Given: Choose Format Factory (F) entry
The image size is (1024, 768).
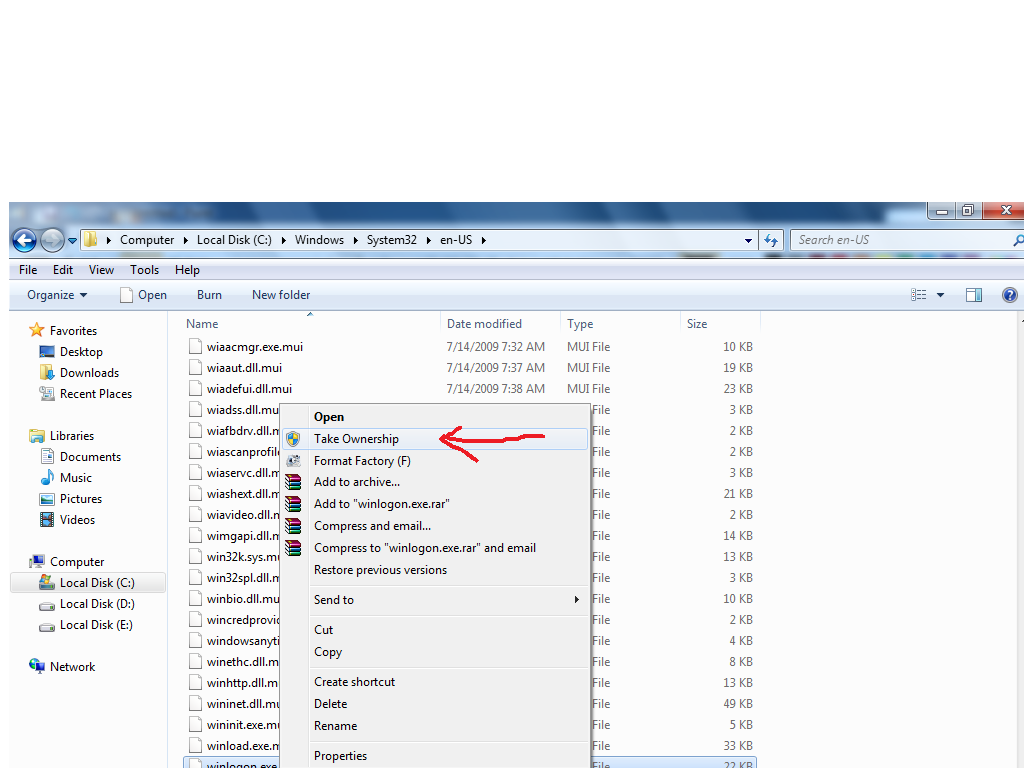Looking at the screenshot, I should pos(434,460).
